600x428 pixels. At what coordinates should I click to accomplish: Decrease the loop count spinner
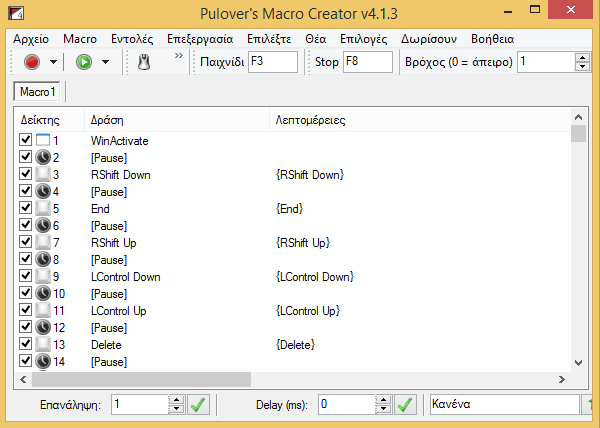pos(582,67)
